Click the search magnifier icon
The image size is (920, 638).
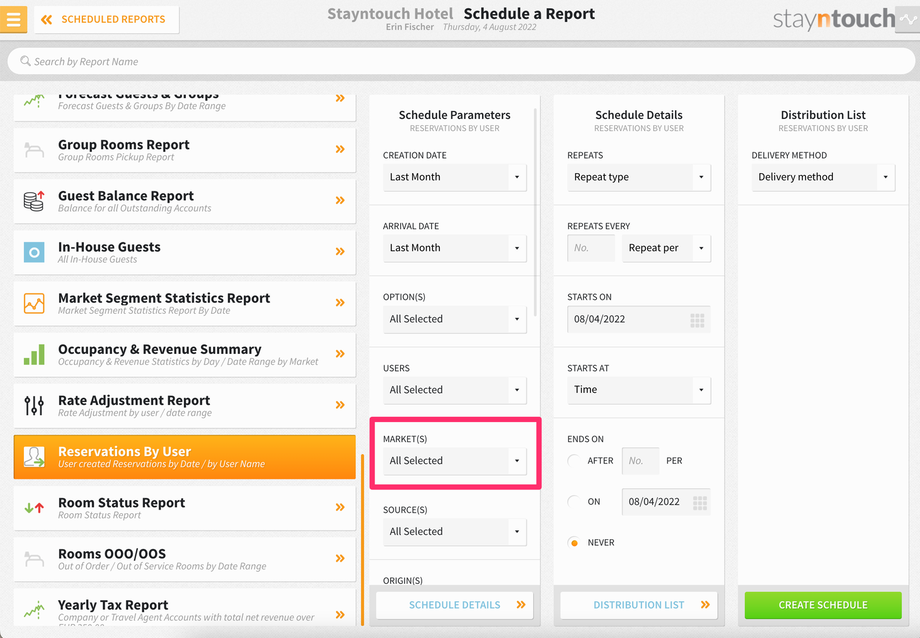click(25, 61)
